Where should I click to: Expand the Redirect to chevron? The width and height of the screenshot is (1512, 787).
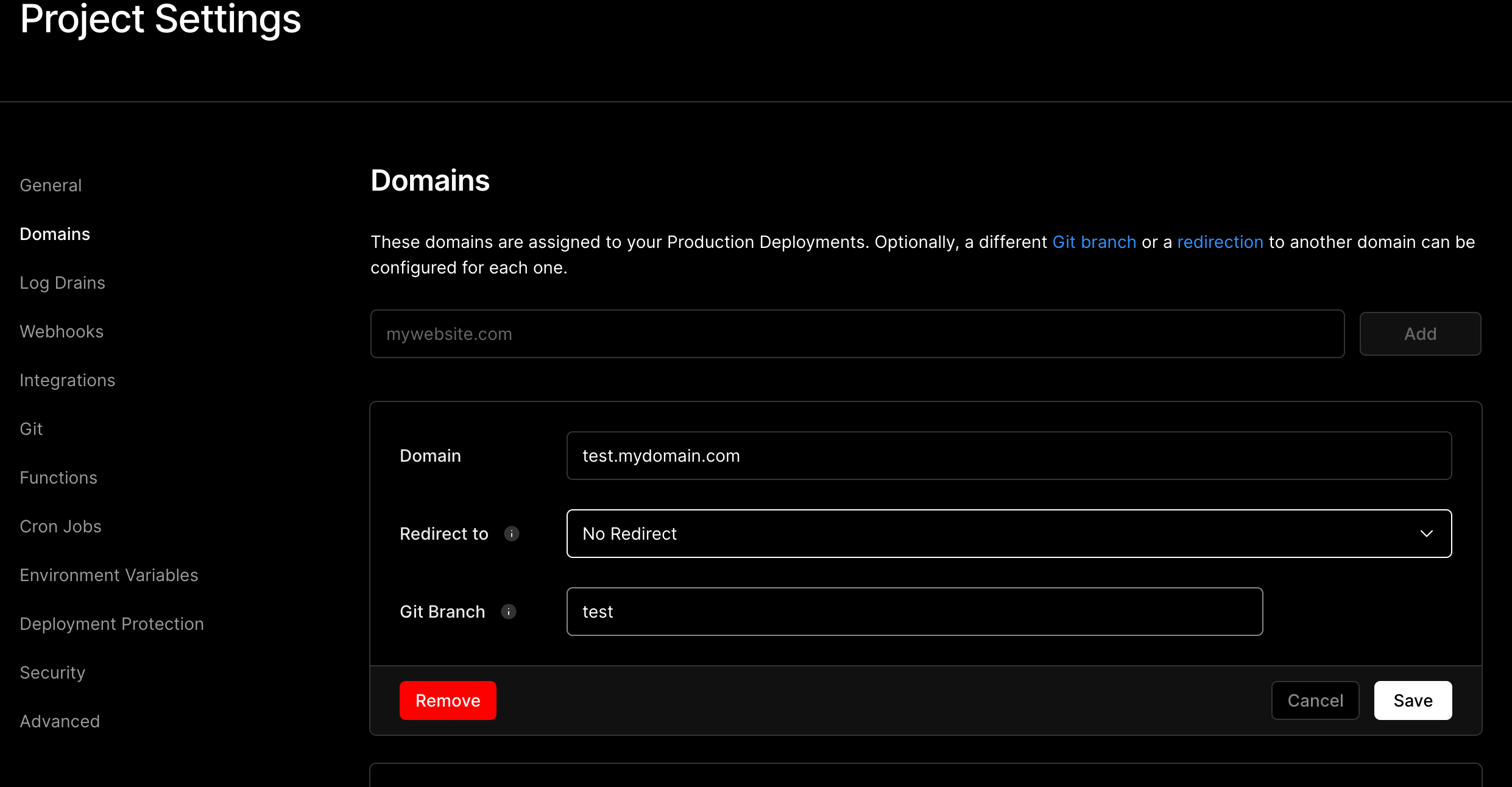pos(1427,534)
